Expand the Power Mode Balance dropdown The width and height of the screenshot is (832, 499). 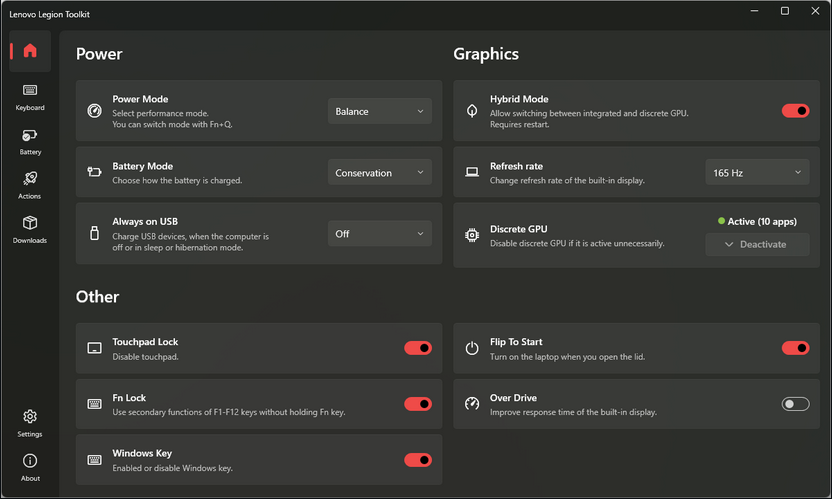(380, 111)
